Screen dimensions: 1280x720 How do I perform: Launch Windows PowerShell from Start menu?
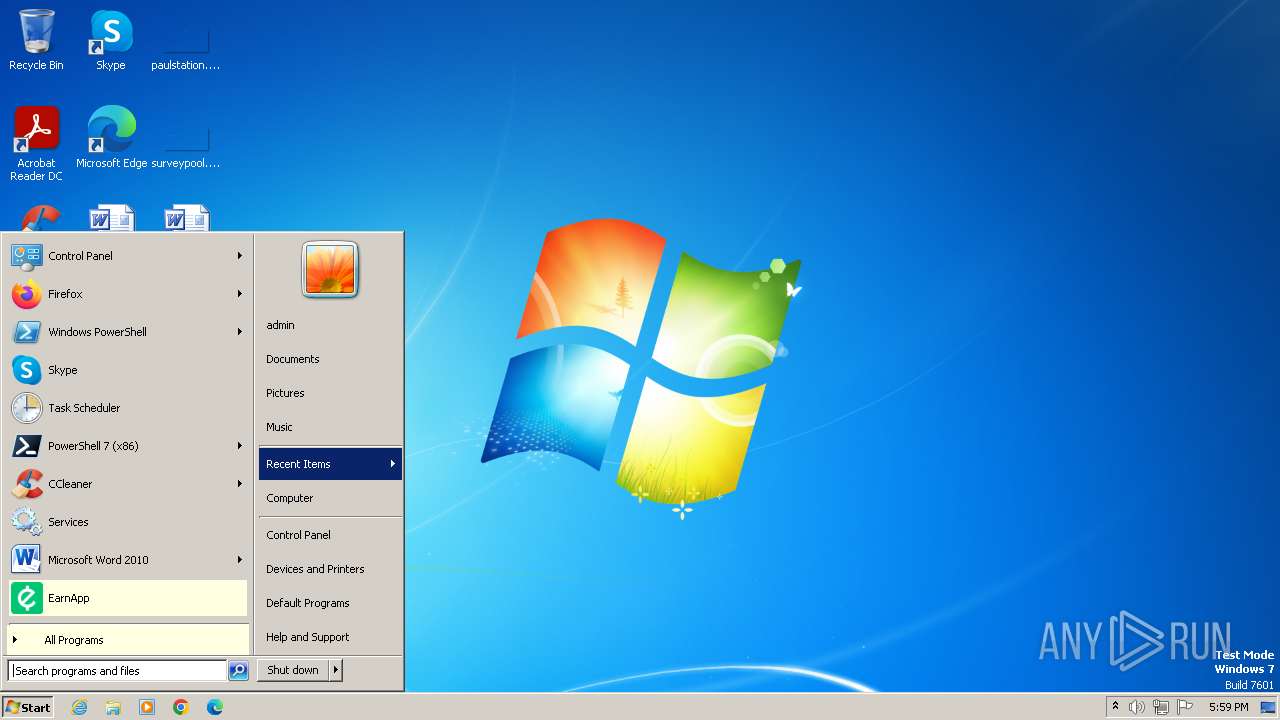coord(127,332)
